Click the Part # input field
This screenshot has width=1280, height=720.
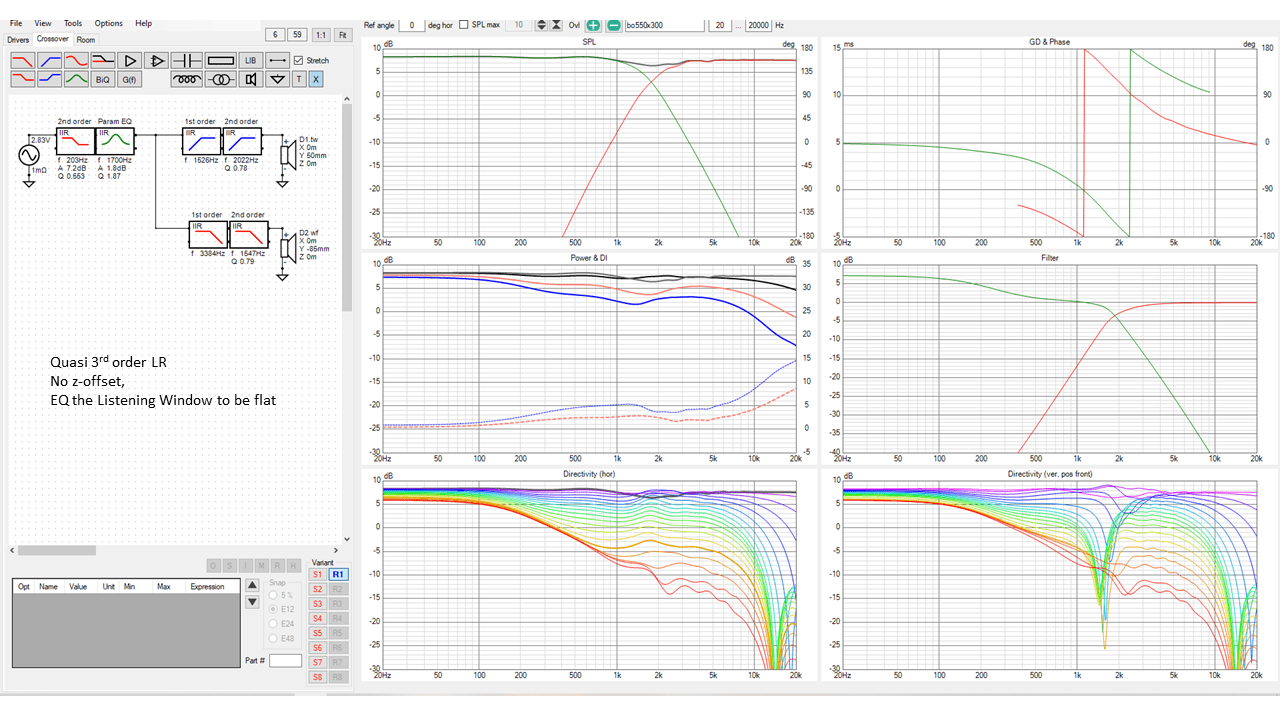(x=285, y=660)
